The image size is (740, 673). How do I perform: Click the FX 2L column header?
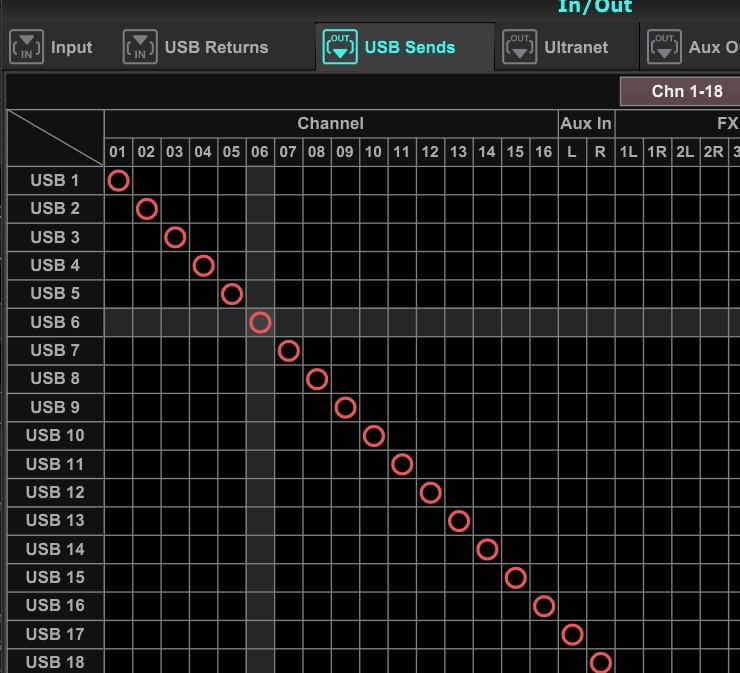(686, 152)
